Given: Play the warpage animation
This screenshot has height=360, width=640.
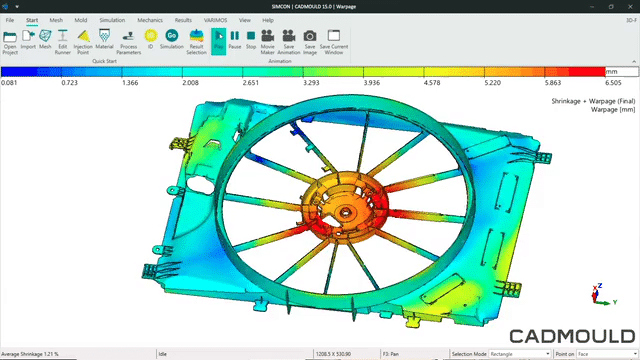Looking at the screenshot, I should coord(219,41).
